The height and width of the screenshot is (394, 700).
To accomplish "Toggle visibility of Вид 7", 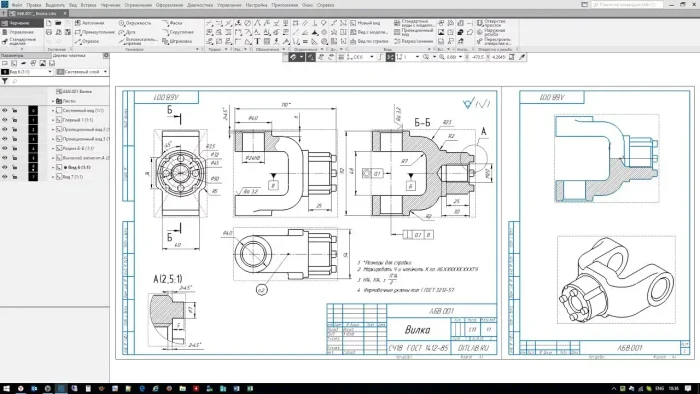I will [x=5, y=177].
